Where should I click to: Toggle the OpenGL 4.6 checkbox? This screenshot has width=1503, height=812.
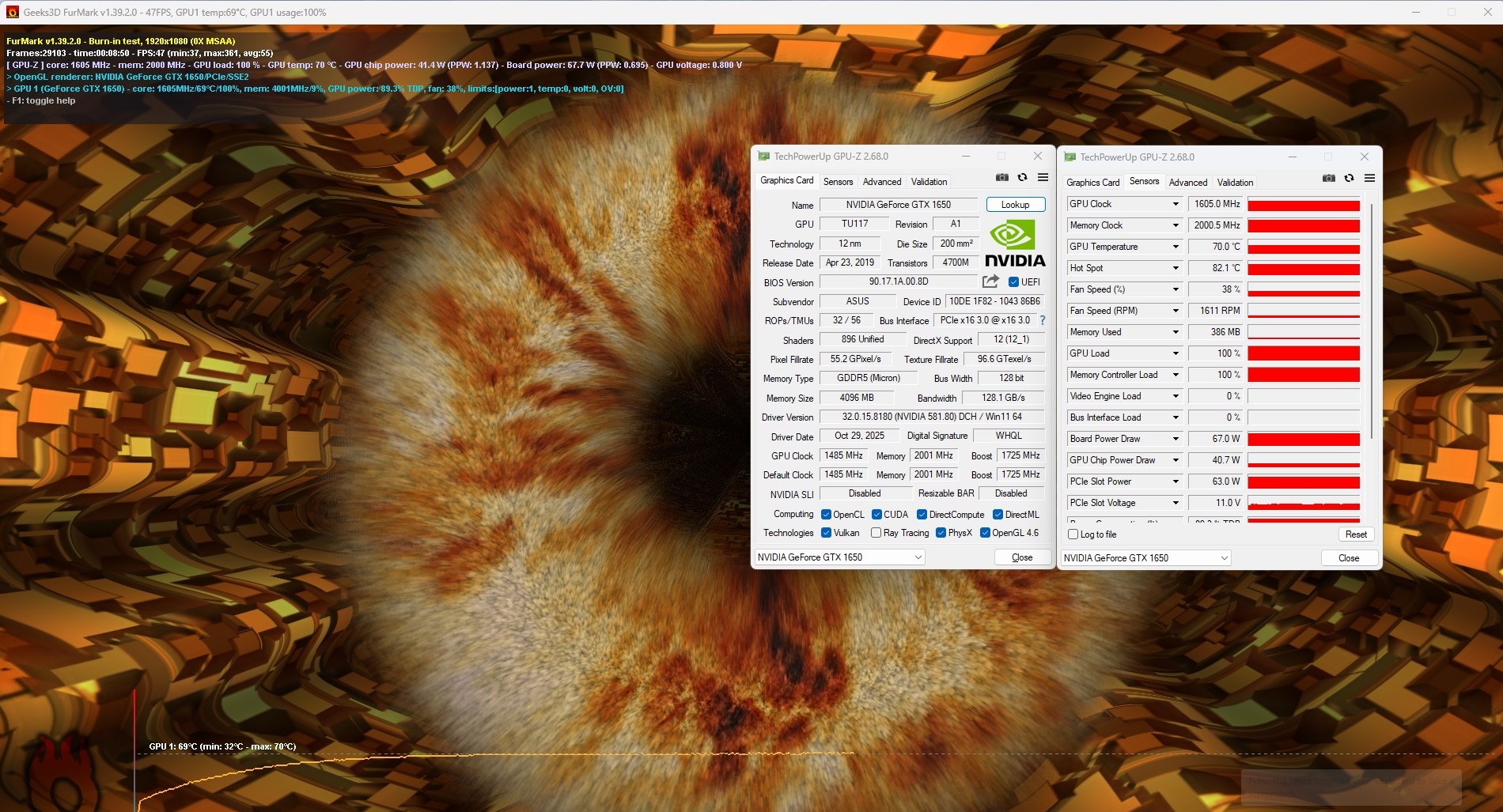[x=985, y=533]
